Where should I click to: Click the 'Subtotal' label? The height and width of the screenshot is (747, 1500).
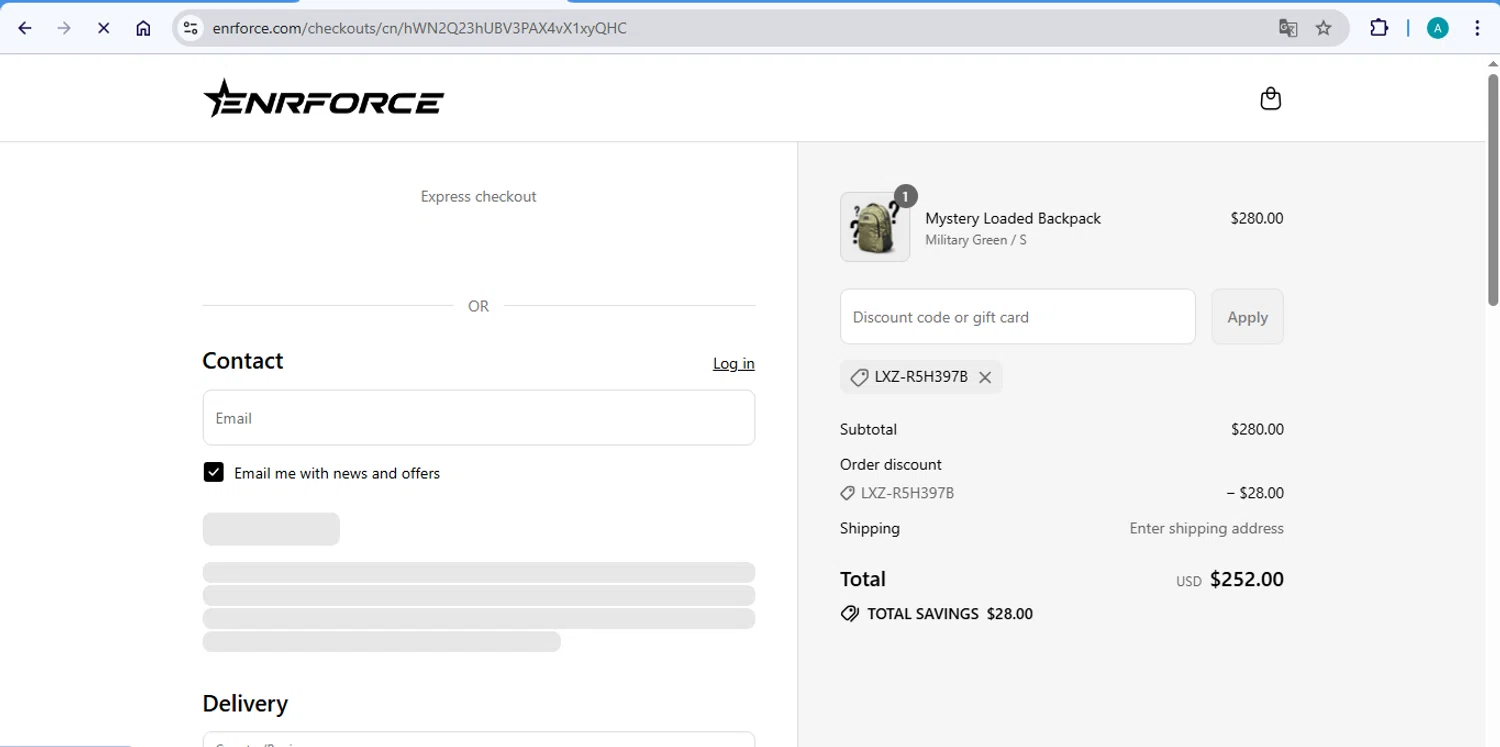tap(868, 429)
